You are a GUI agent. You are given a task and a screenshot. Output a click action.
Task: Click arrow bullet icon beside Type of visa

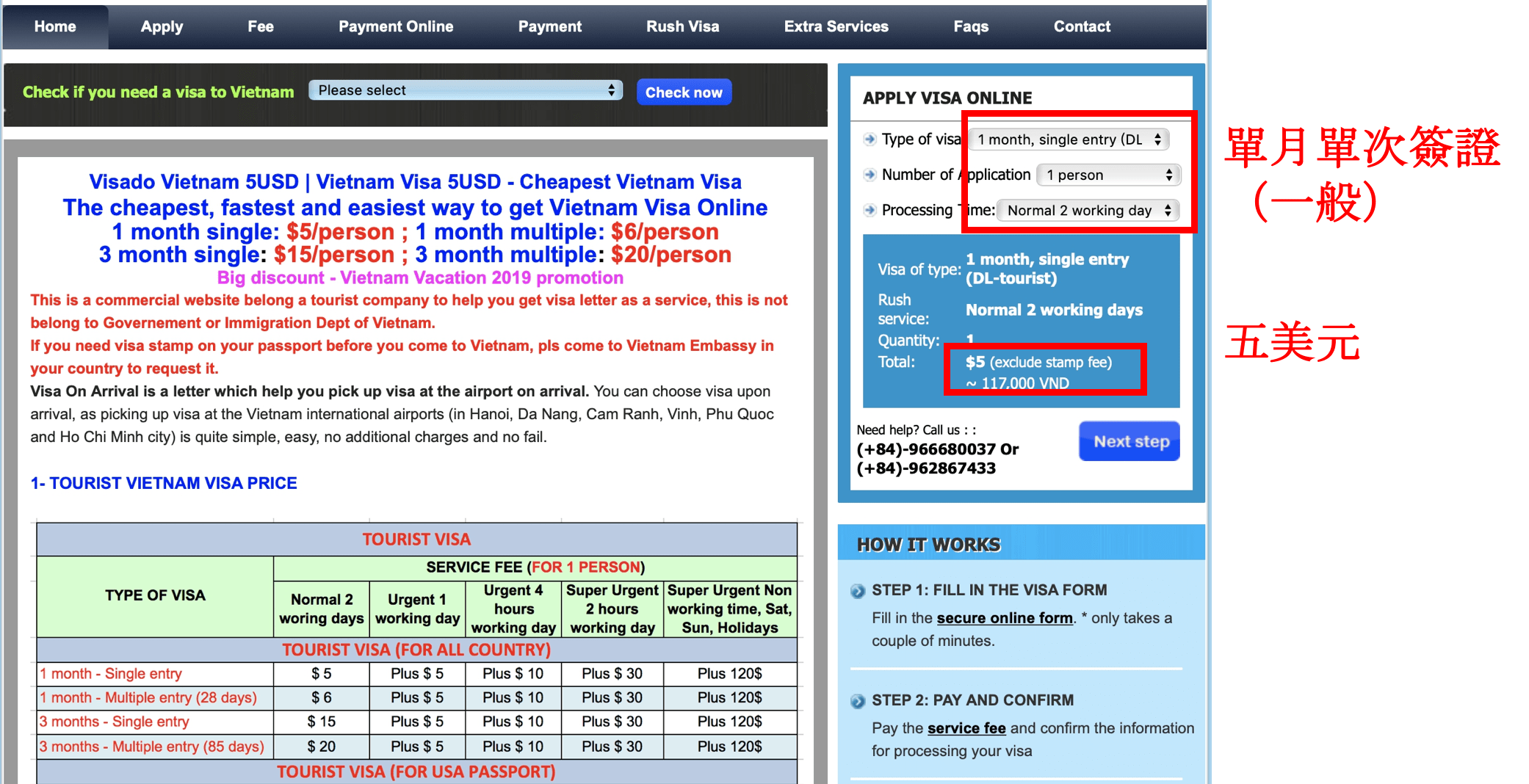tap(870, 139)
